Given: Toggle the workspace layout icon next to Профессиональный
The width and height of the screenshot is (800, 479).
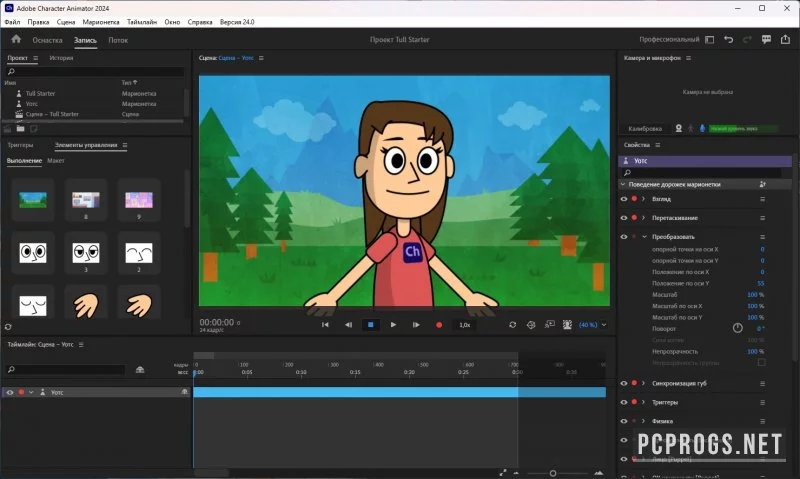Looking at the screenshot, I should coord(710,39).
